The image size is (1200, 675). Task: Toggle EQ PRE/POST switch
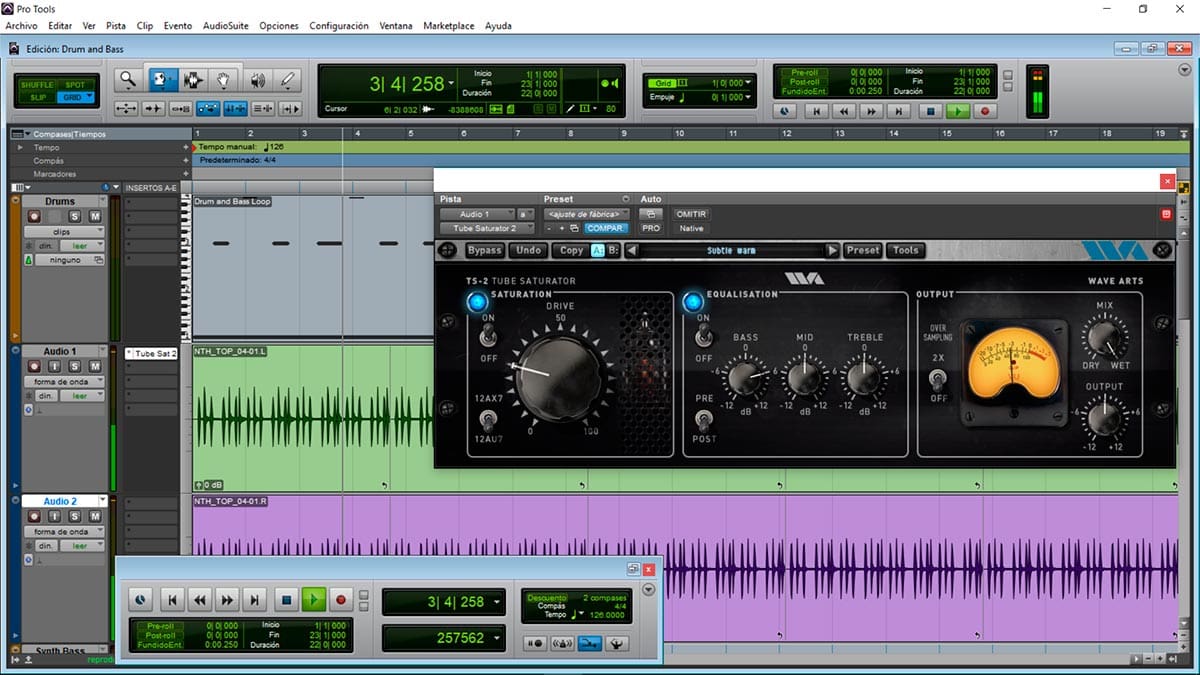pos(703,418)
